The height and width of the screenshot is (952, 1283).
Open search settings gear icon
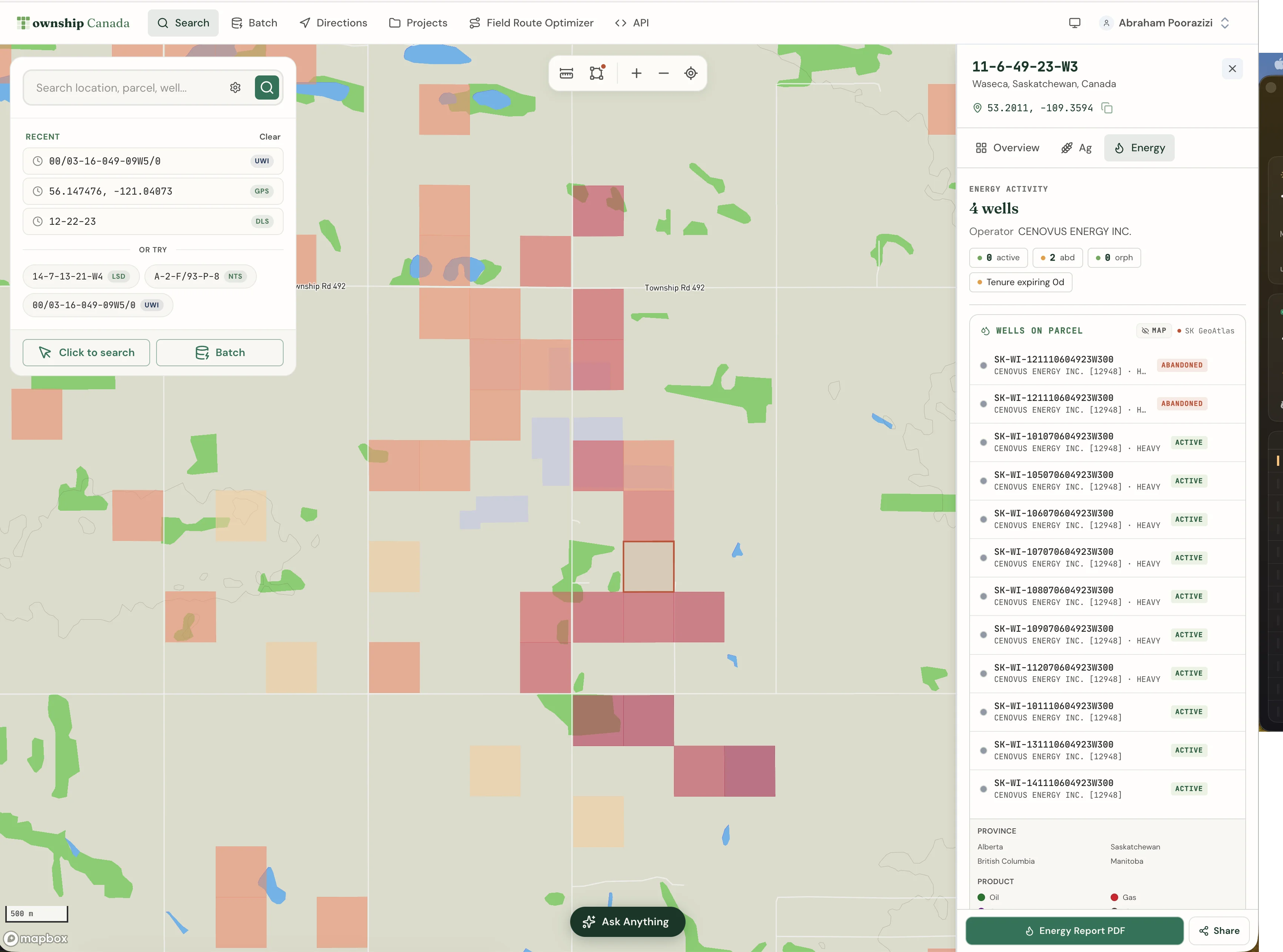(x=235, y=88)
